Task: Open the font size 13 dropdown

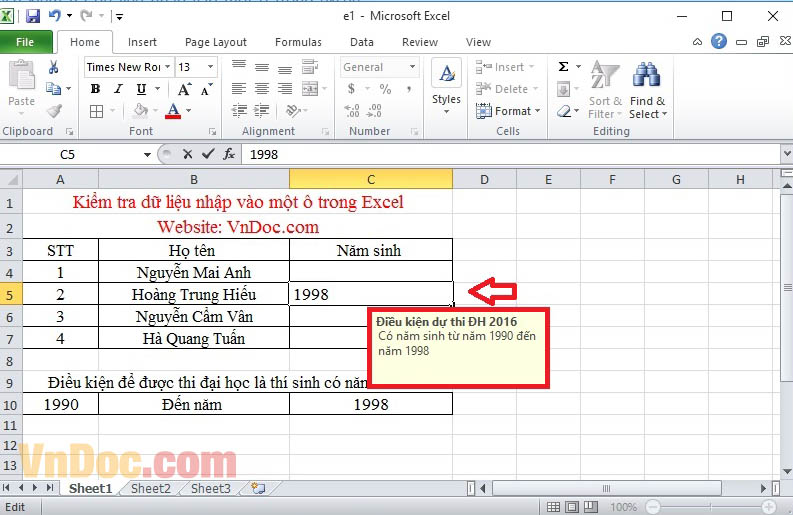Action: pyautogui.click(x=210, y=67)
